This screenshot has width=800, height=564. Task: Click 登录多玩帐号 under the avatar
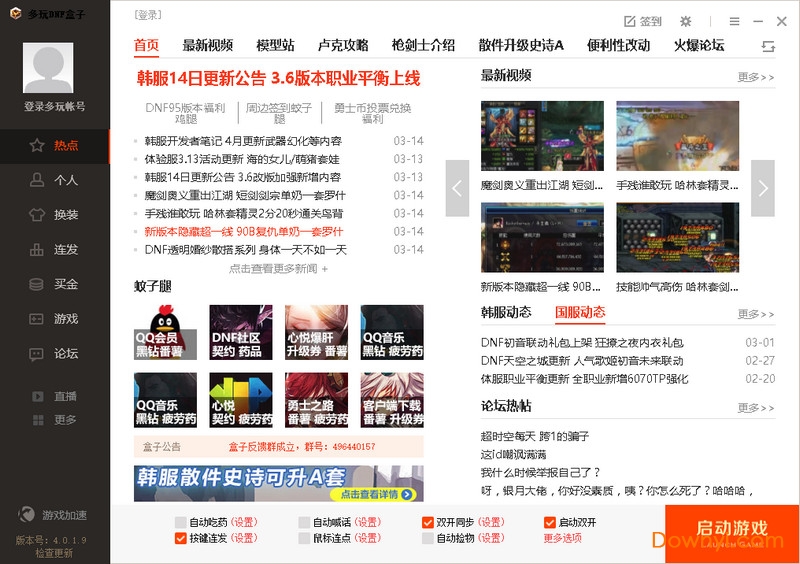54,106
